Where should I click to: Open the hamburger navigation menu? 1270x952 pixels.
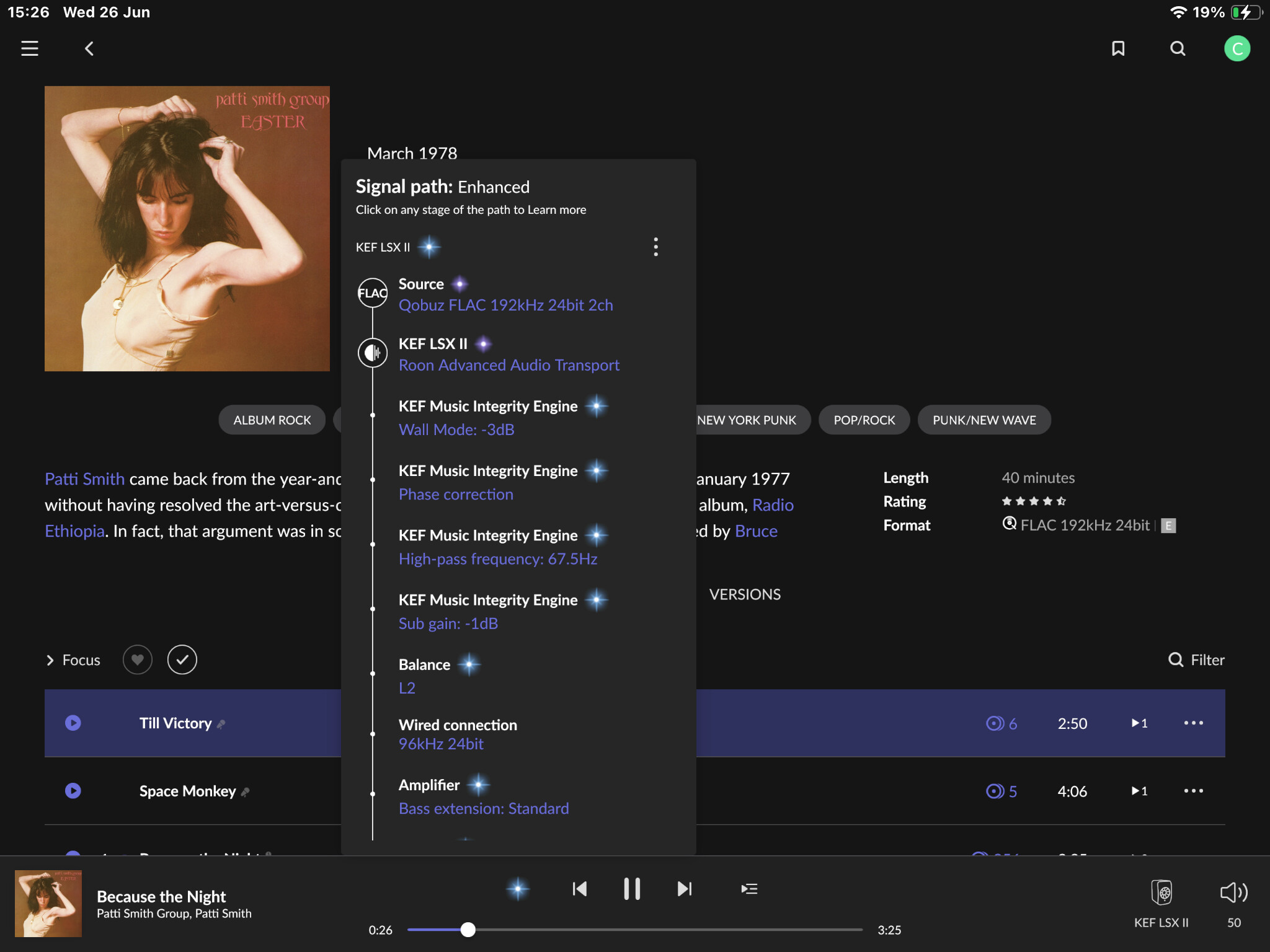point(30,48)
